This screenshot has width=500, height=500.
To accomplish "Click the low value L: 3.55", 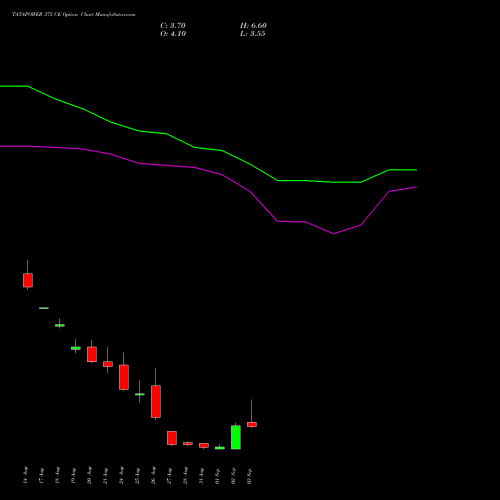I will pos(253,34).
